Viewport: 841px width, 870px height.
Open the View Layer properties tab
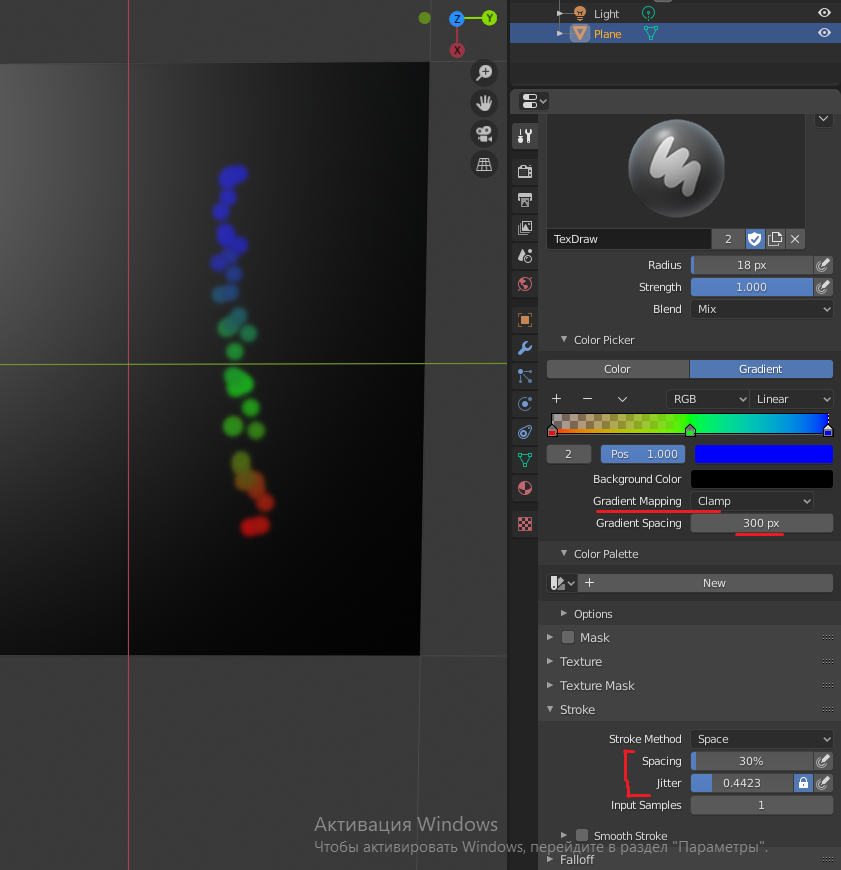525,227
